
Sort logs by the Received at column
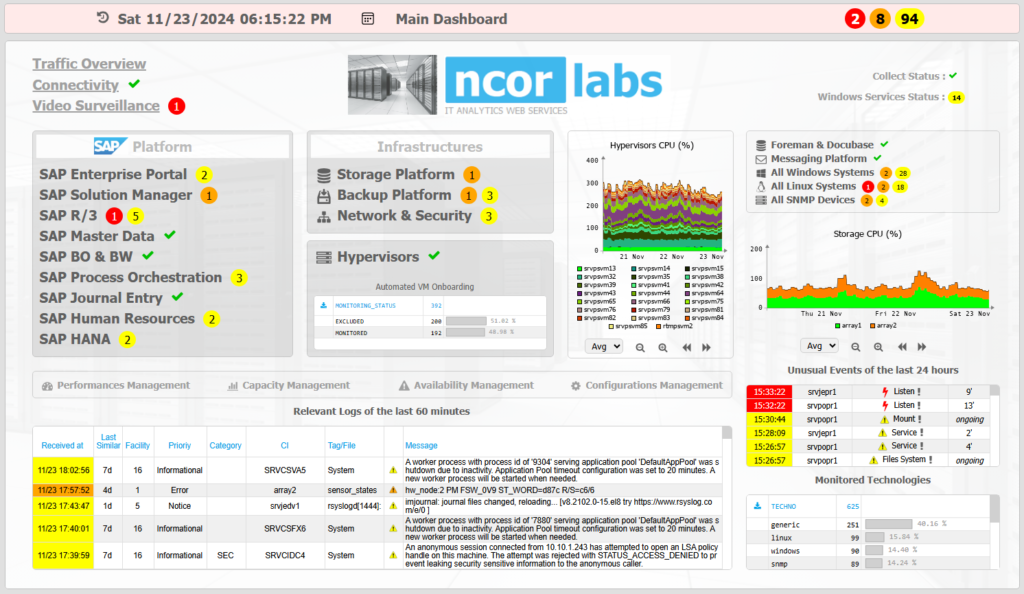click(62, 446)
